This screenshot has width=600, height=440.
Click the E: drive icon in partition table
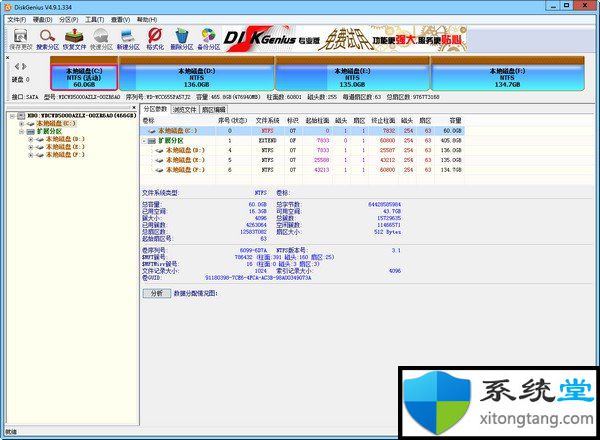pyautogui.click(x=160, y=160)
